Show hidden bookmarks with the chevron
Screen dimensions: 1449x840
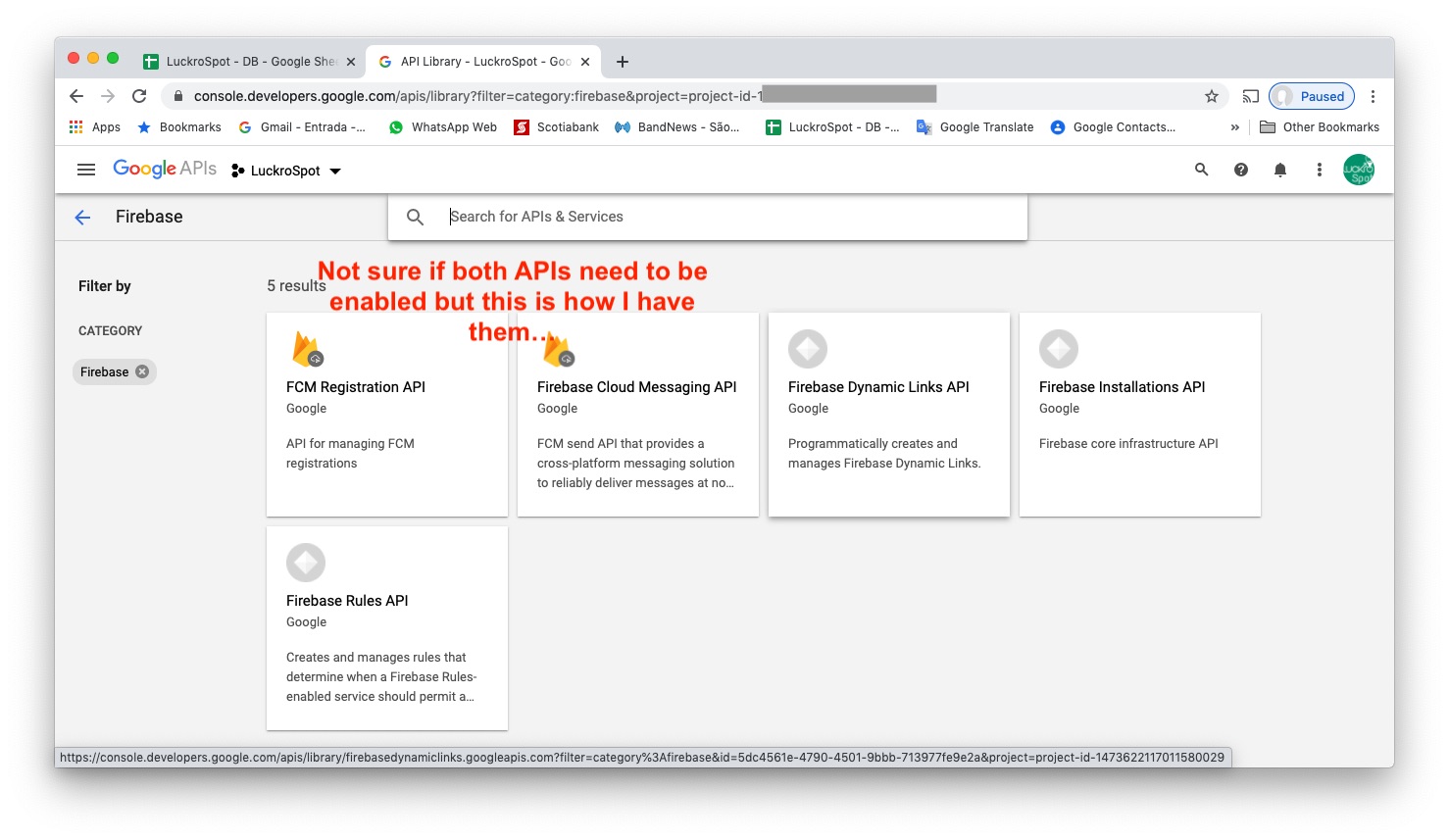point(1234,127)
